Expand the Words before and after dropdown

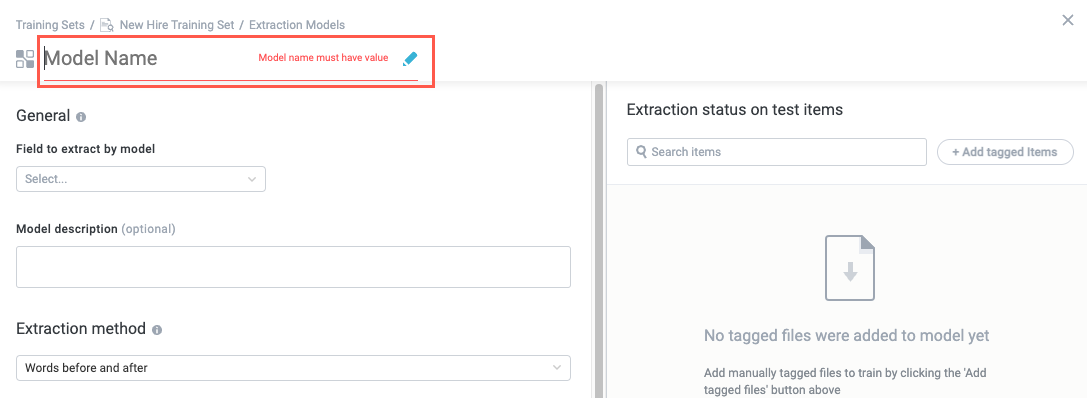tap(293, 368)
